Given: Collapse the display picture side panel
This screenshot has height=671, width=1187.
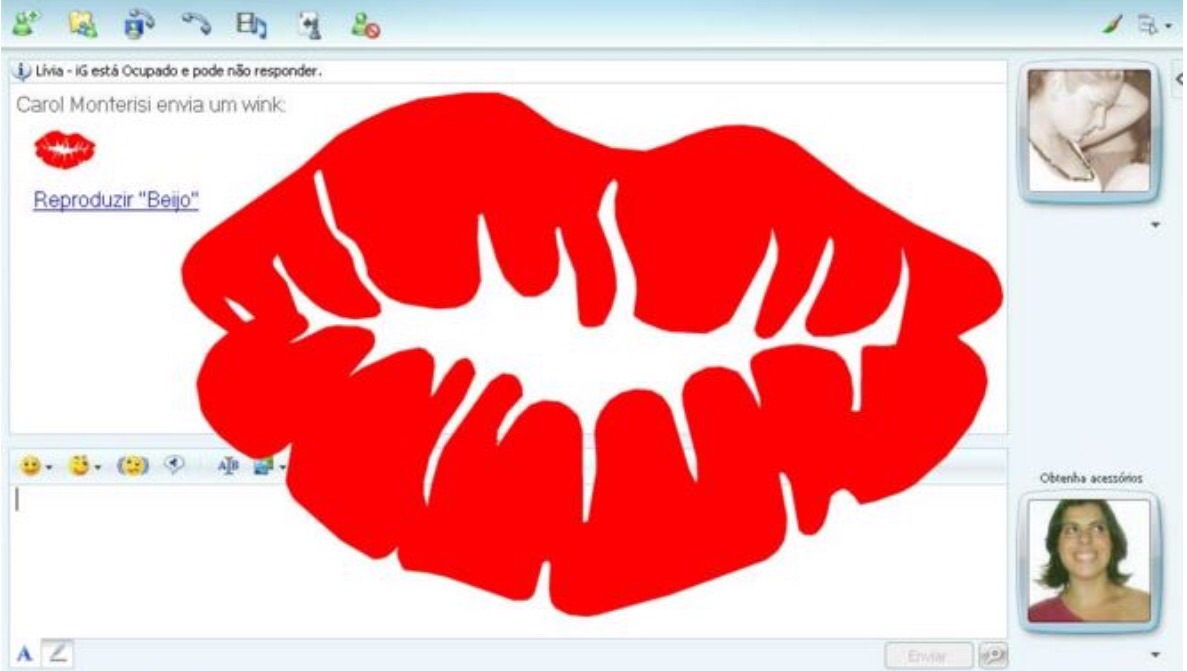Looking at the screenshot, I should (1179, 79).
